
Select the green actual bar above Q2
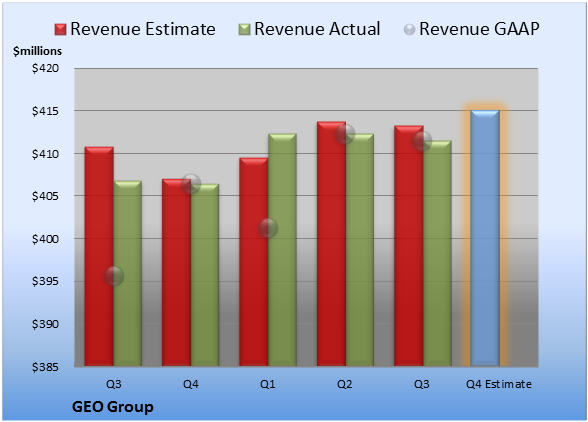click(360, 250)
